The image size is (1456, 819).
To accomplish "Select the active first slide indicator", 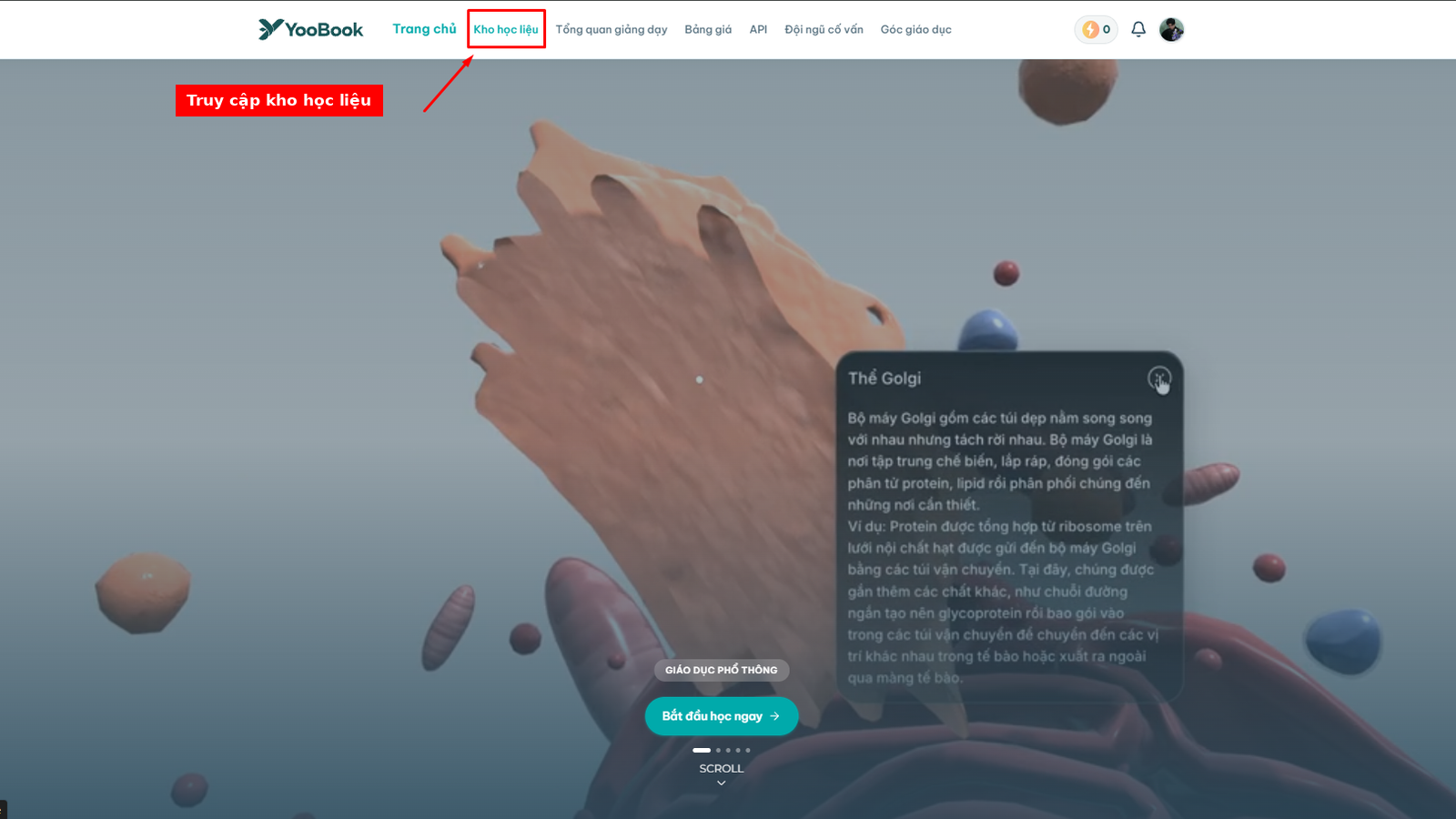I will [702, 751].
